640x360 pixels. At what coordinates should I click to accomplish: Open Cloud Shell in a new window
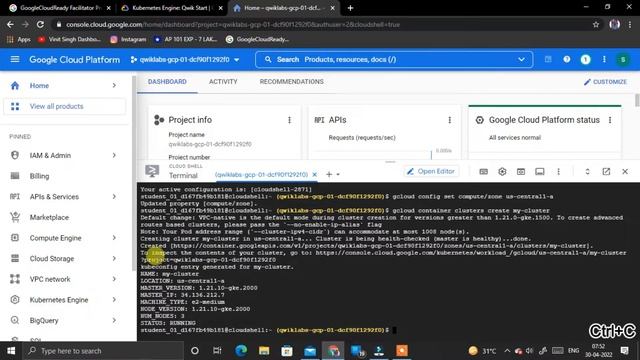pos(607,172)
